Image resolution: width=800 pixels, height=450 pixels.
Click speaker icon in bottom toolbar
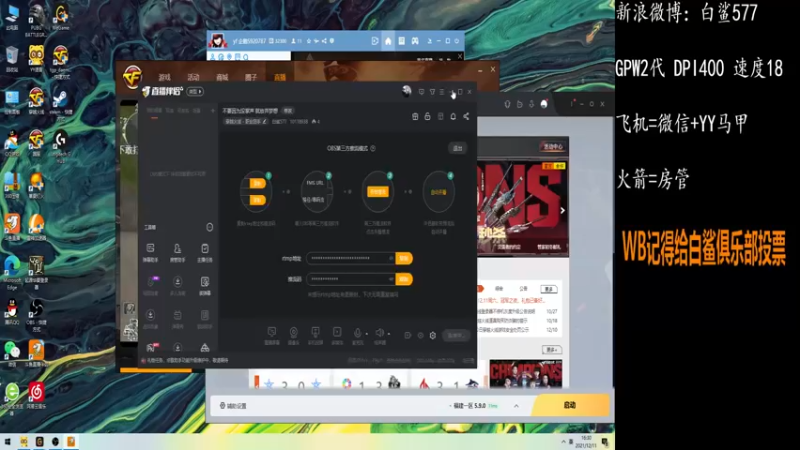point(380,333)
